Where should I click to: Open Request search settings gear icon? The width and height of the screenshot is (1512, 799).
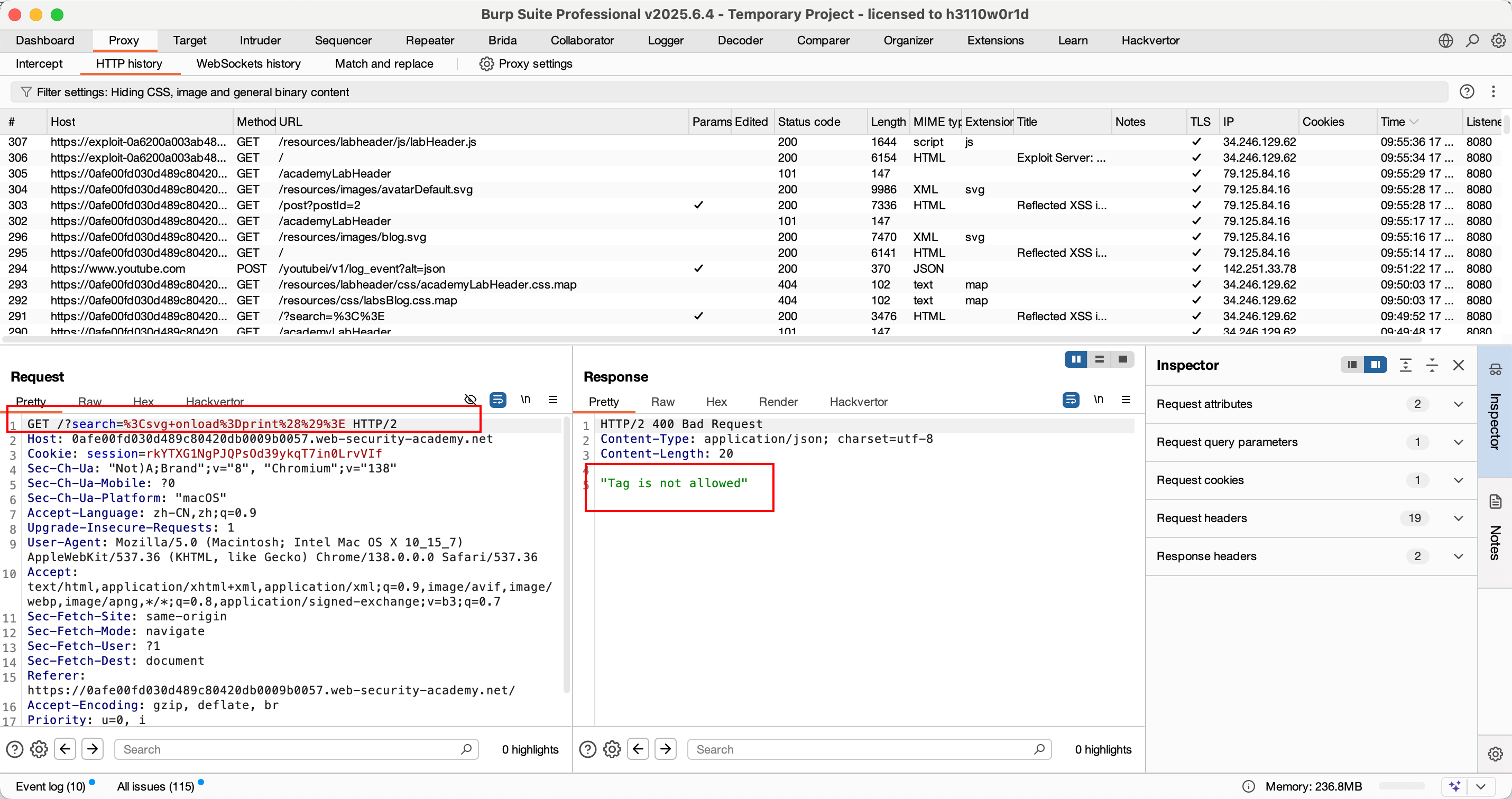tap(39, 749)
